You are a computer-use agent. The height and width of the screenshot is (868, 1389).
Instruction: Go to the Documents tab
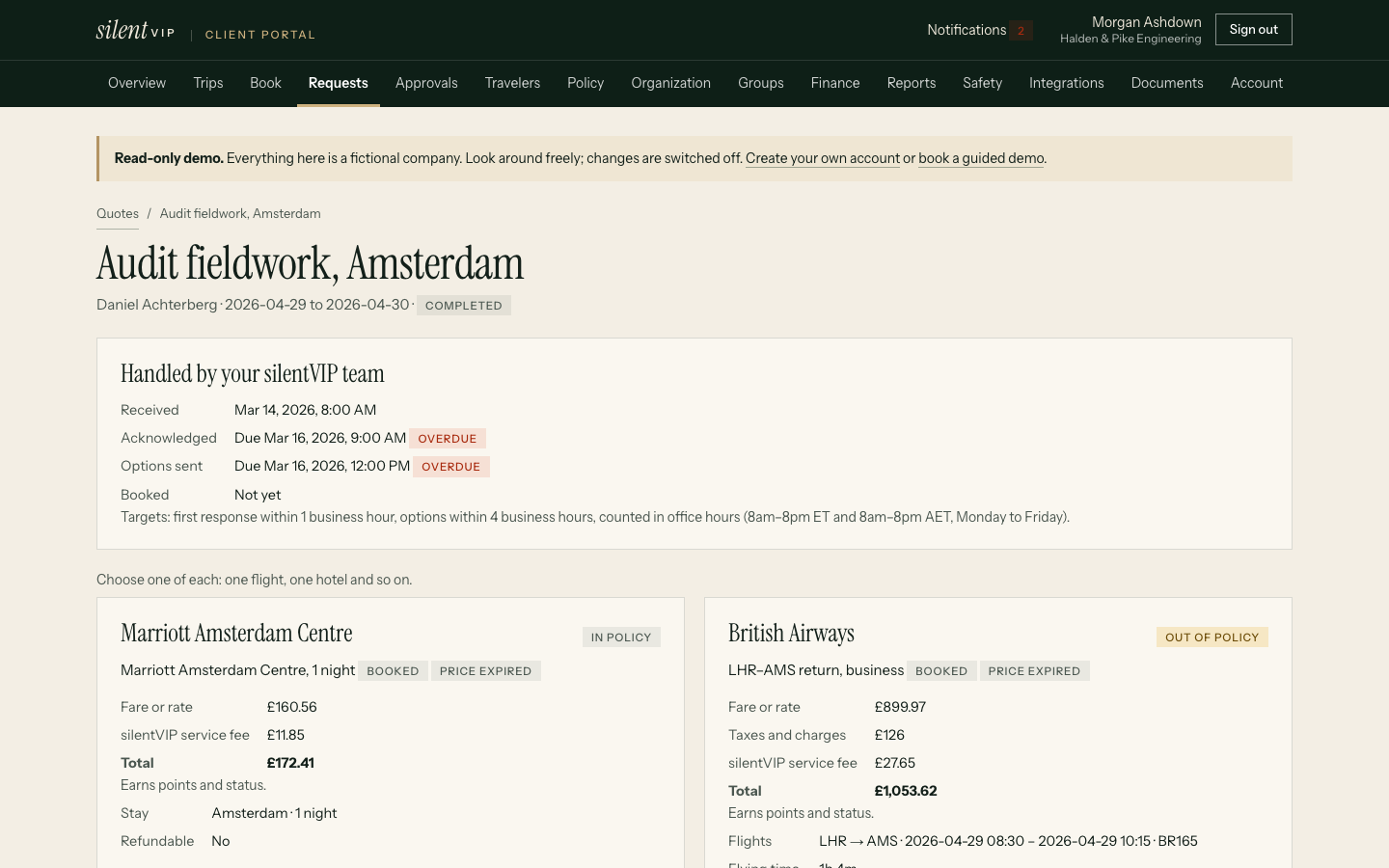click(1167, 83)
